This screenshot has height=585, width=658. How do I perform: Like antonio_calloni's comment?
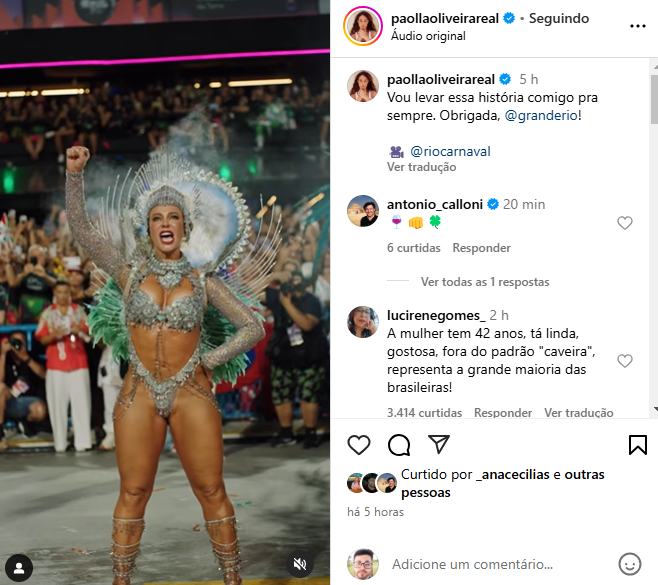(x=624, y=223)
